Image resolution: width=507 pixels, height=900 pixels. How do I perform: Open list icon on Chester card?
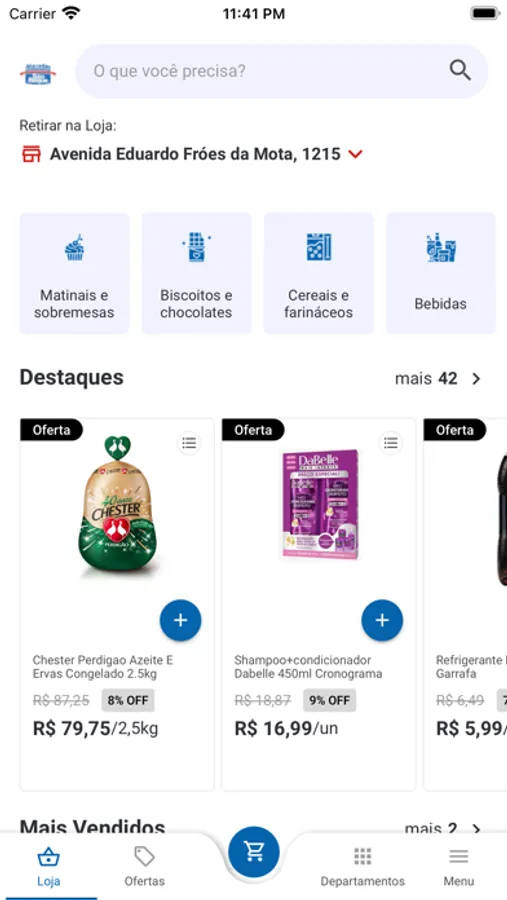click(x=189, y=443)
